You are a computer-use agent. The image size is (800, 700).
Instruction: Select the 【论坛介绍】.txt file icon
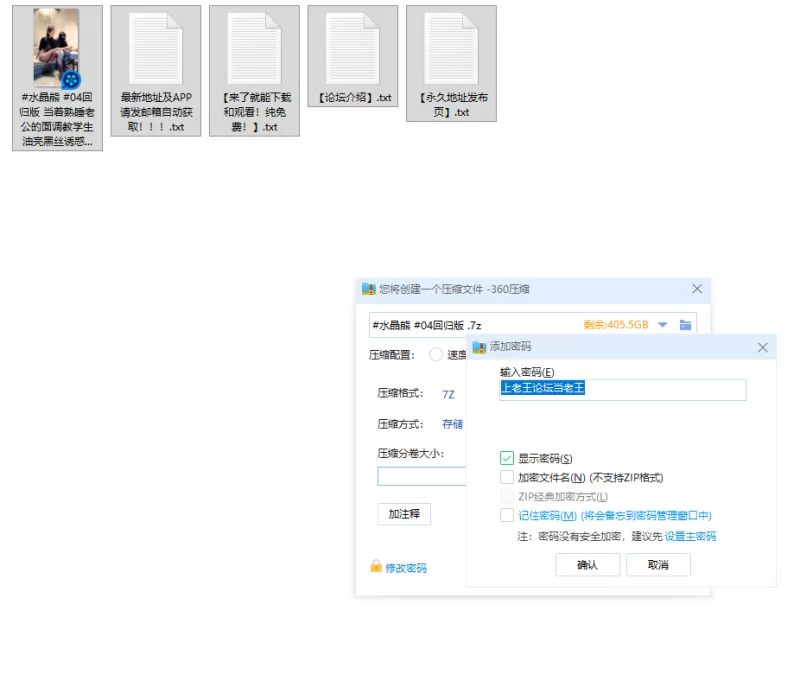[x=353, y=48]
